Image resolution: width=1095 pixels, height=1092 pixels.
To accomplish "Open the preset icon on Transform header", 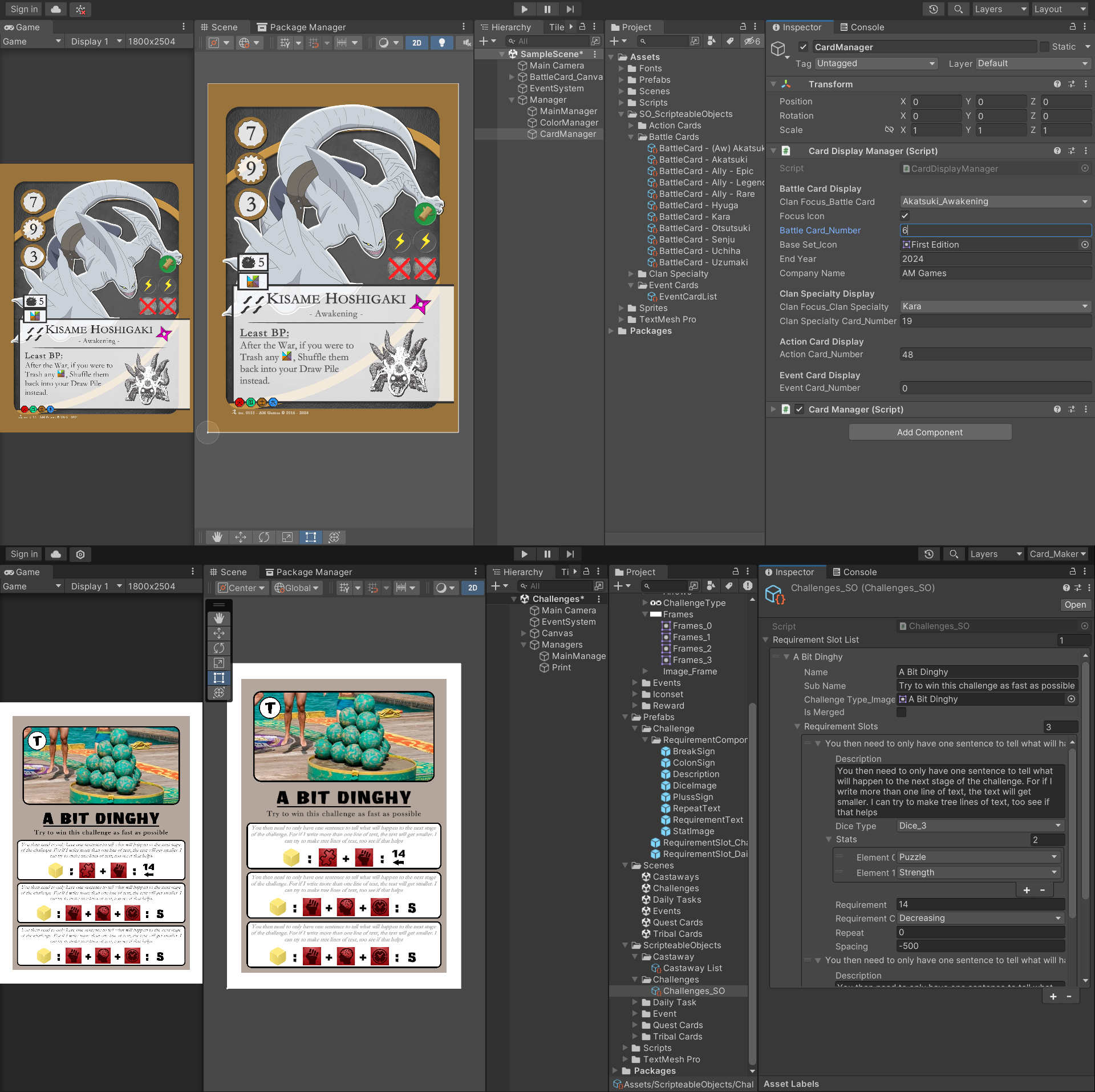I will coord(1072,84).
